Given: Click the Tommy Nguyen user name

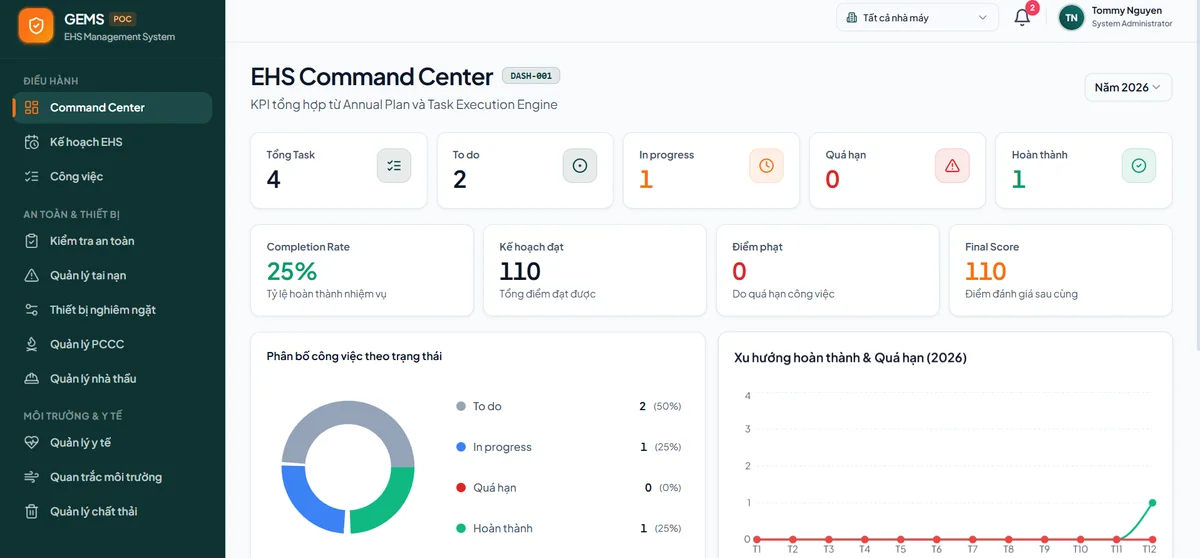Looking at the screenshot, I should 1127,11.
